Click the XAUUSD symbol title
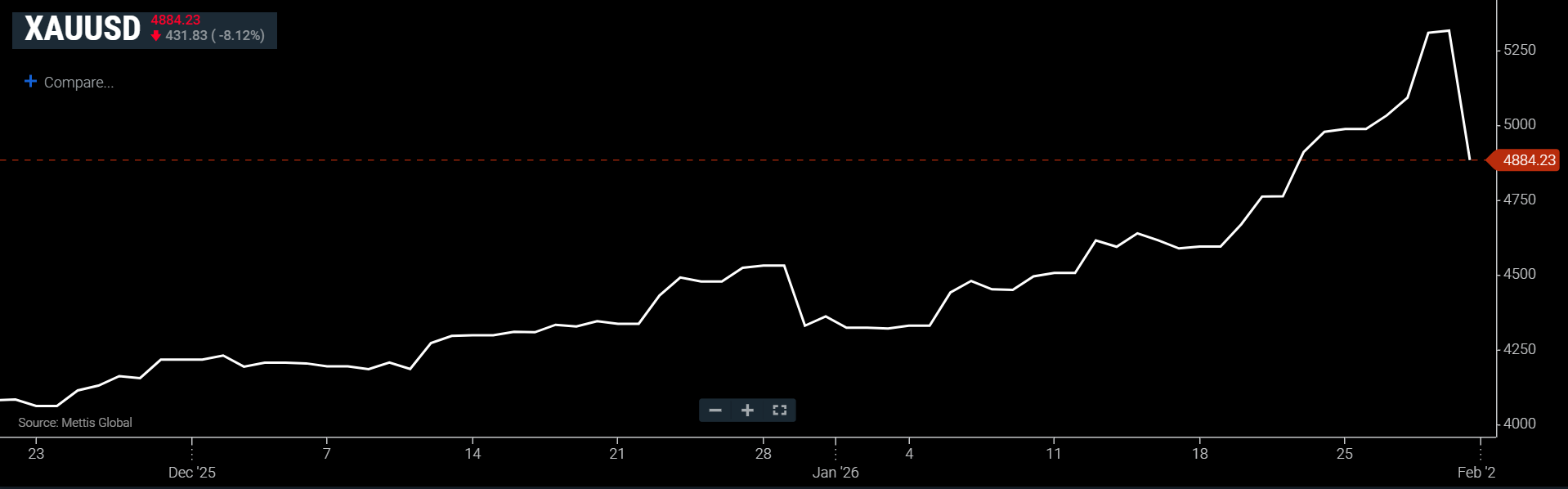This screenshot has height=489, width=1568. 83,29
